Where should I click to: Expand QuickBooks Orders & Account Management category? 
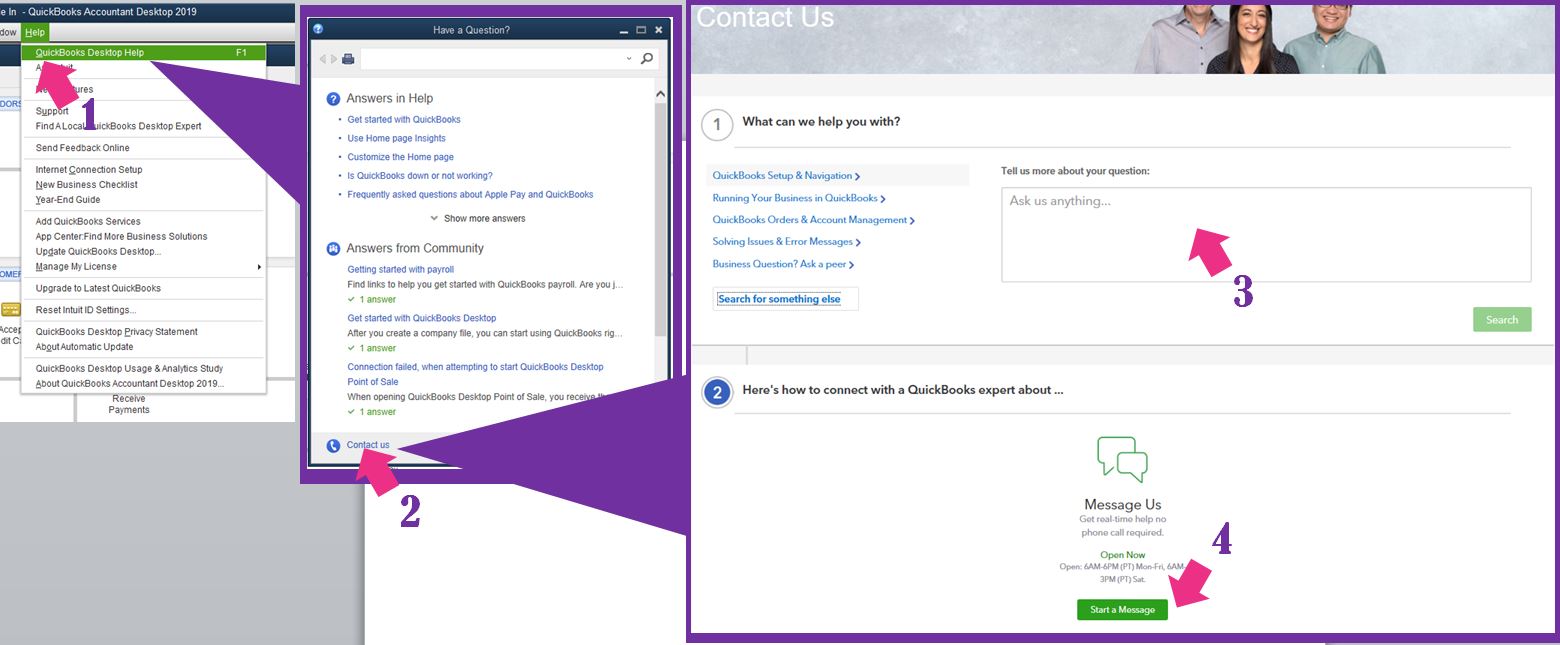click(x=813, y=220)
